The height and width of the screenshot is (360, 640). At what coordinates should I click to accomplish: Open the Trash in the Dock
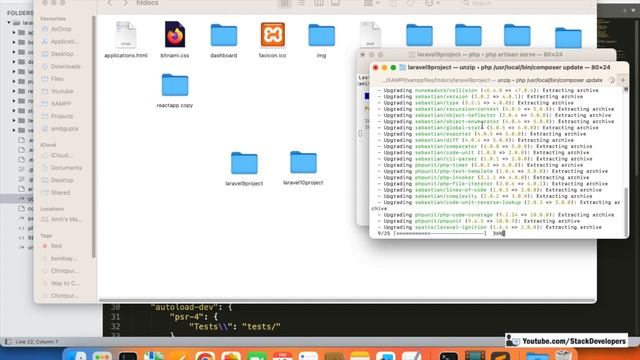click(x=564, y=355)
